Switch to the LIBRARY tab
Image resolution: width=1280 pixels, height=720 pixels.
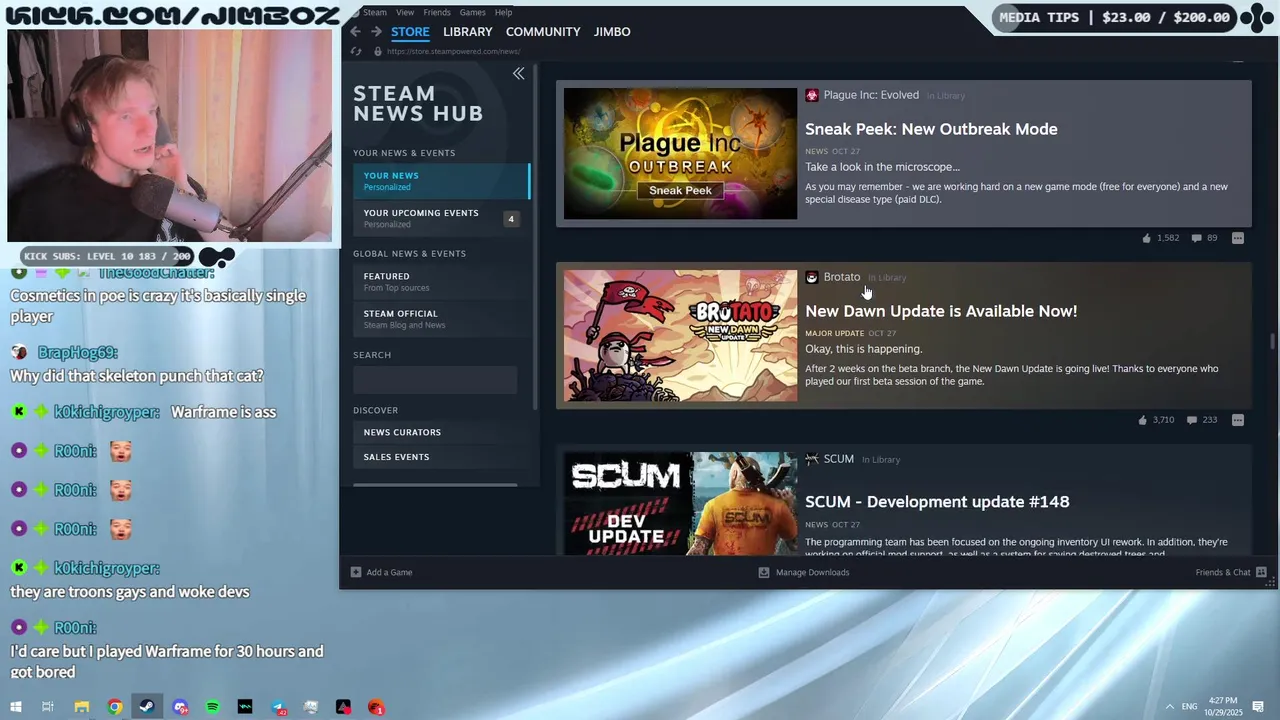468,32
